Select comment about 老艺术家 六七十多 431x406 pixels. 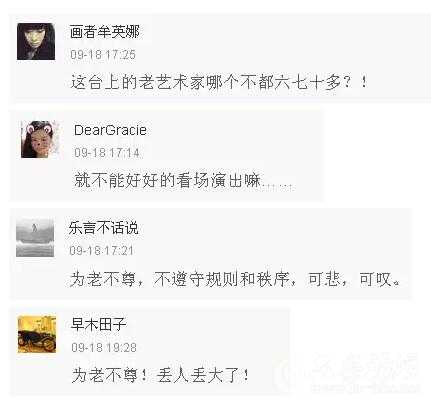click(219, 82)
